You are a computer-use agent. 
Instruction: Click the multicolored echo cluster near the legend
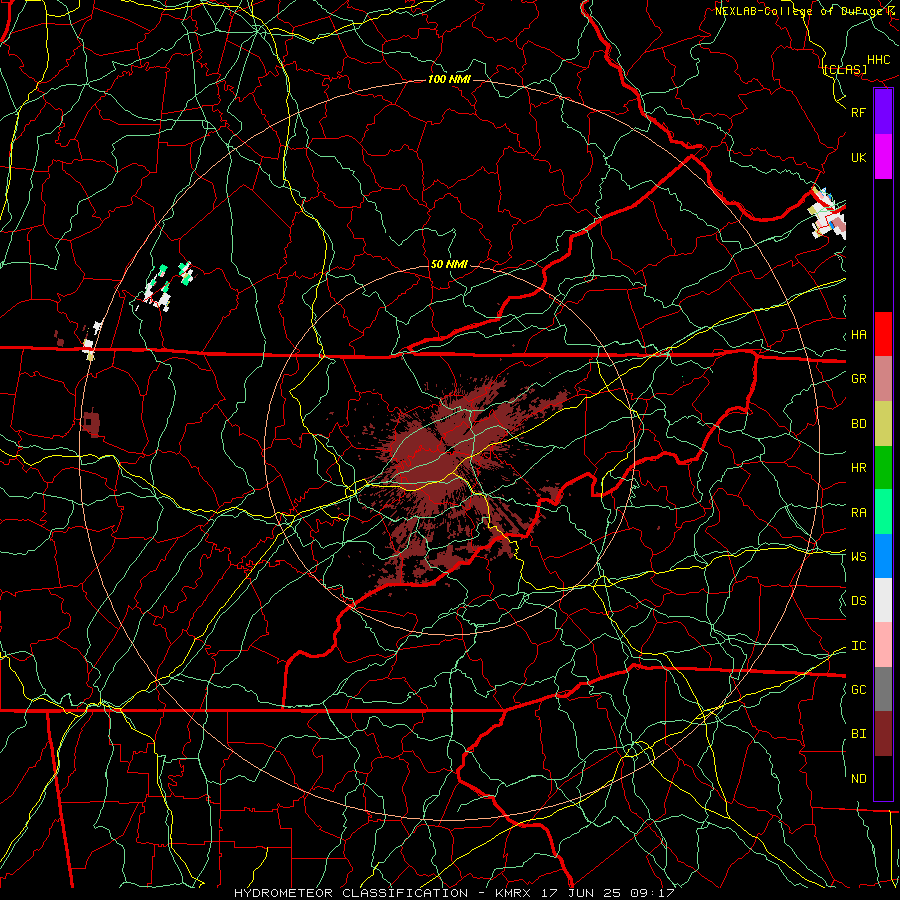click(828, 213)
